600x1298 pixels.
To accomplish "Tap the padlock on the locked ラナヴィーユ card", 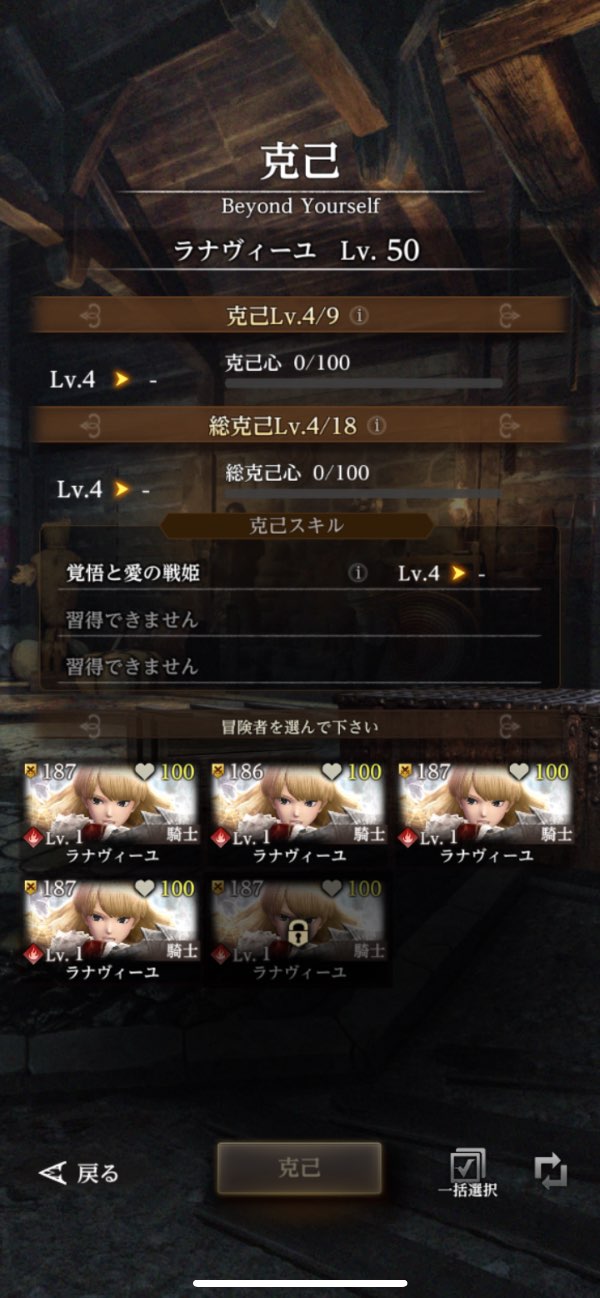I will tap(297, 935).
